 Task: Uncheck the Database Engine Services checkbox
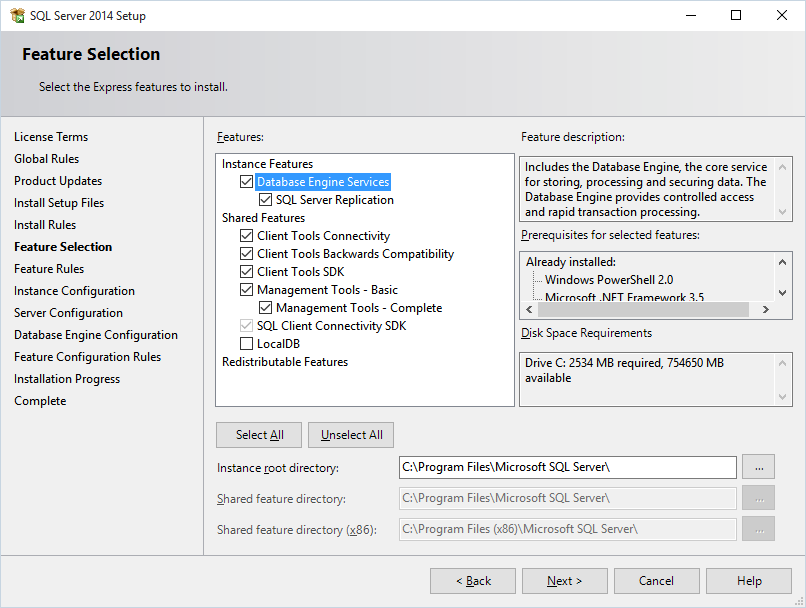tap(246, 181)
